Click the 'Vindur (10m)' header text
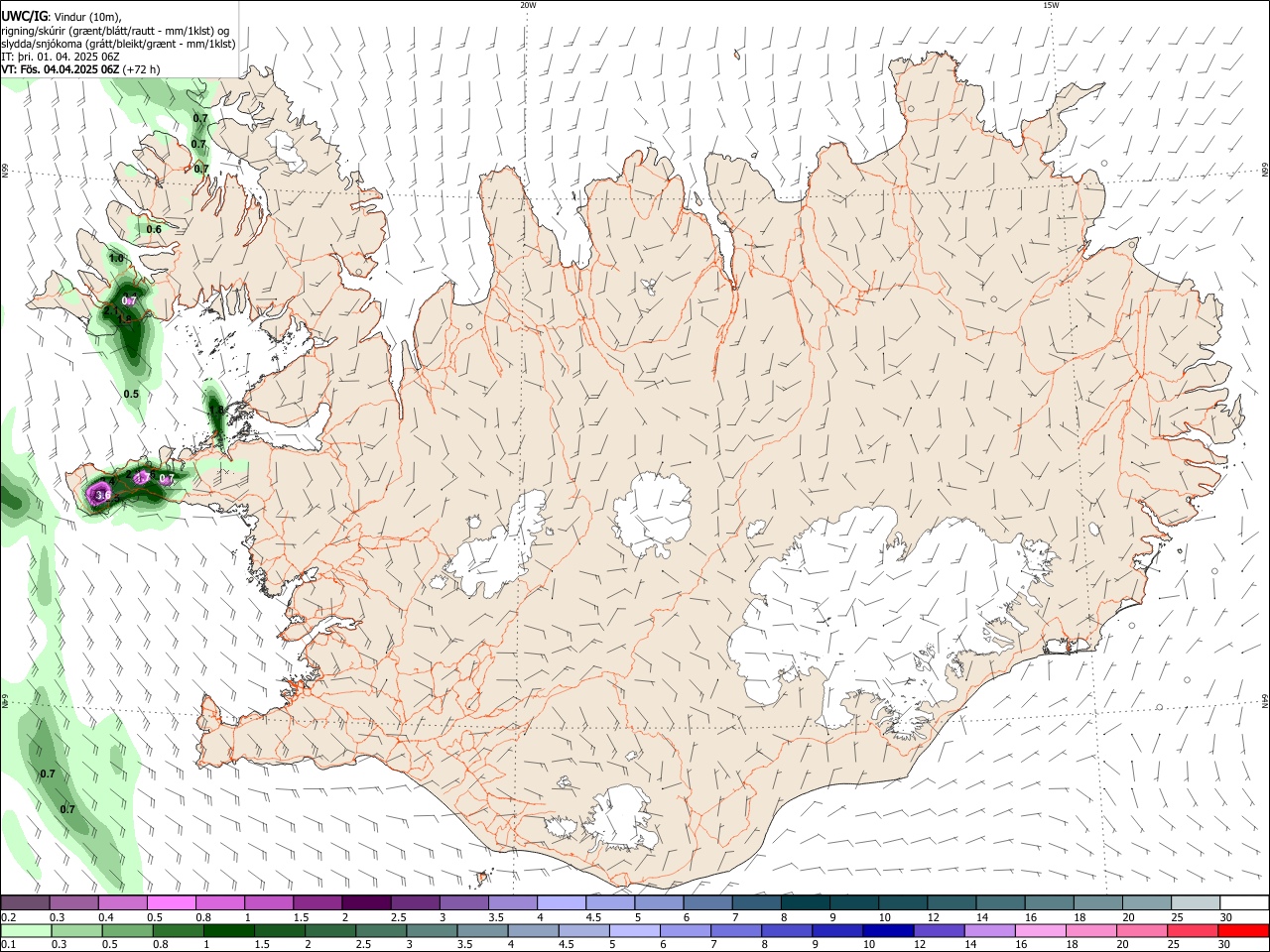The height and width of the screenshot is (952, 1270). (x=85, y=17)
